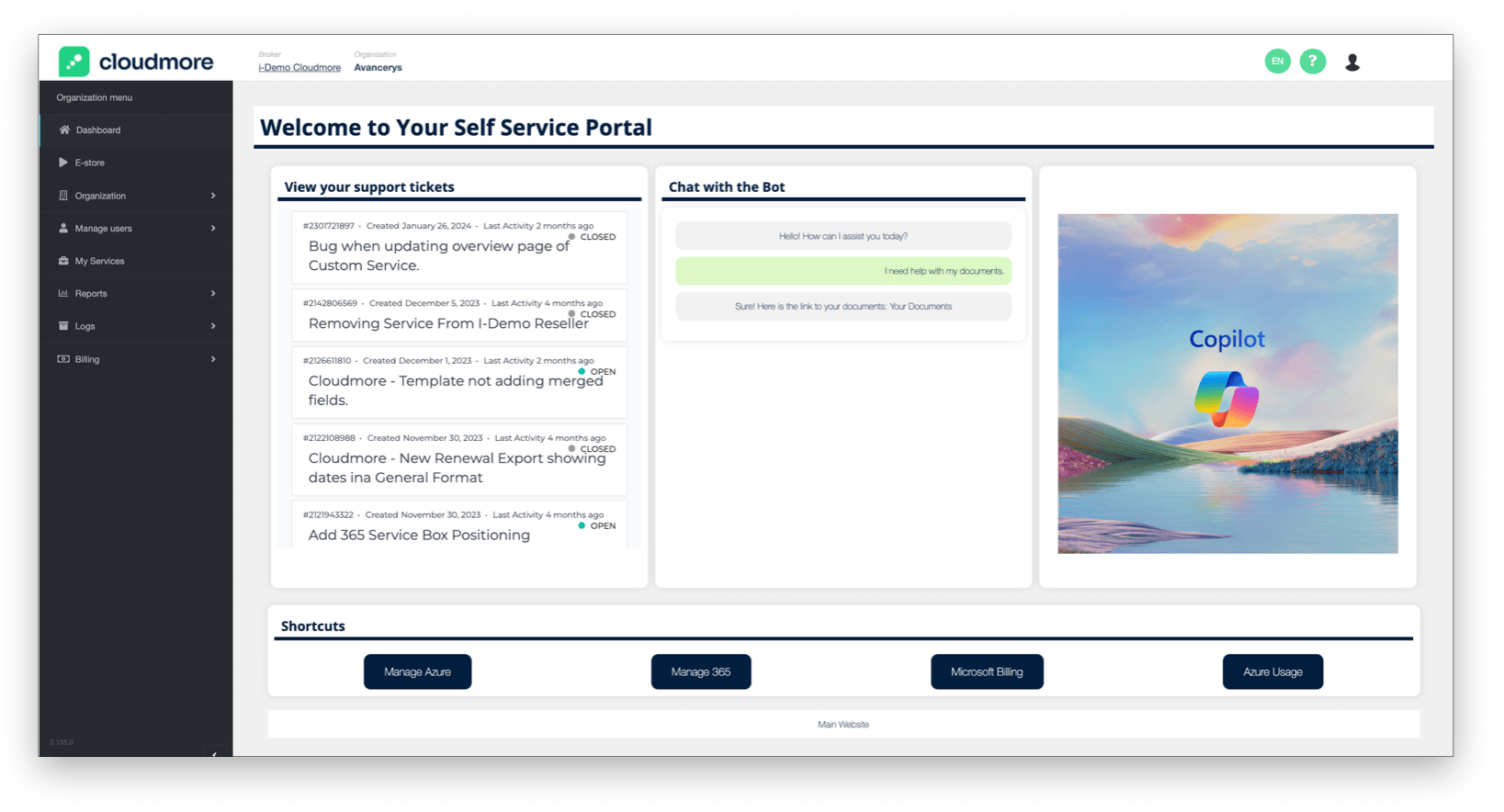
Task: Click the Manage 365 shortcut button
Action: pyautogui.click(x=701, y=671)
